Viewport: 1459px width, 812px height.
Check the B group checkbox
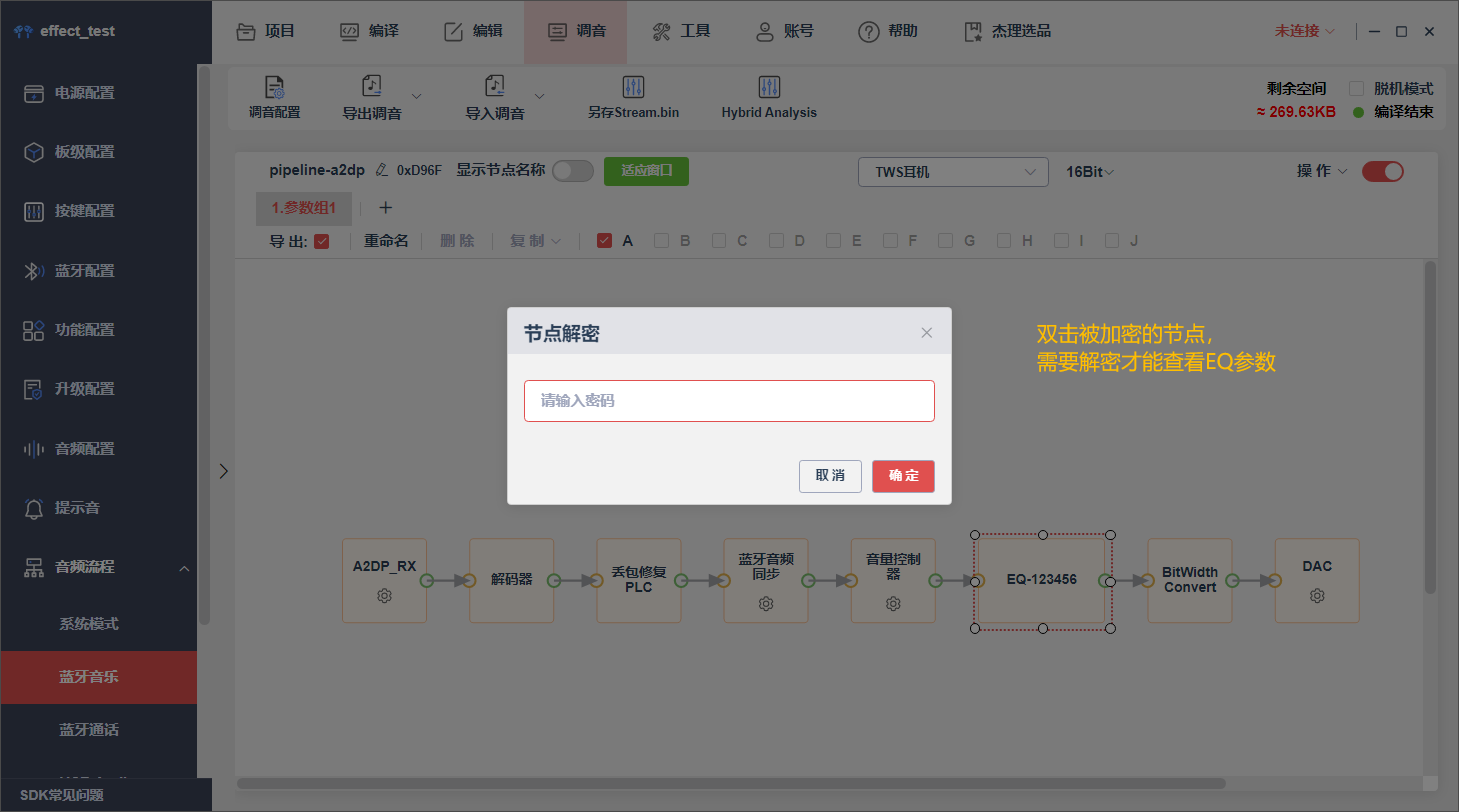pyautogui.click(x=661, y=241)
